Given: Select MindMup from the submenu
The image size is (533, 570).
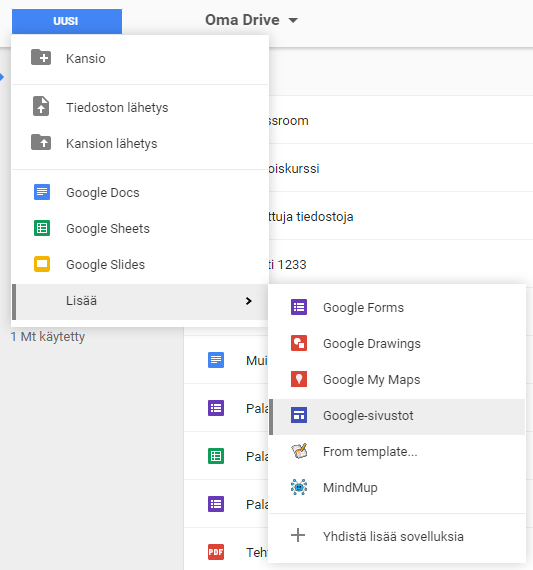Looking at the screenshot, I should (x=397, y=487).
